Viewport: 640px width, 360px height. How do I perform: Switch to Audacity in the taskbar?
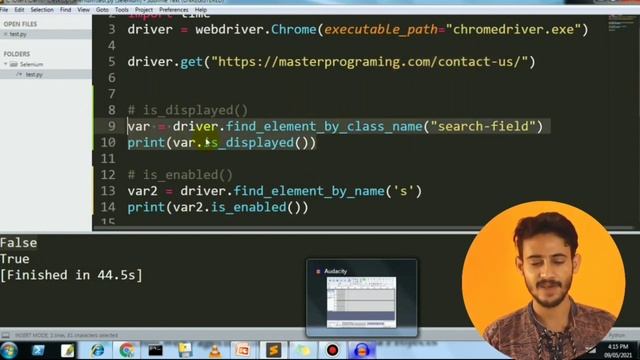coord(362,350)
